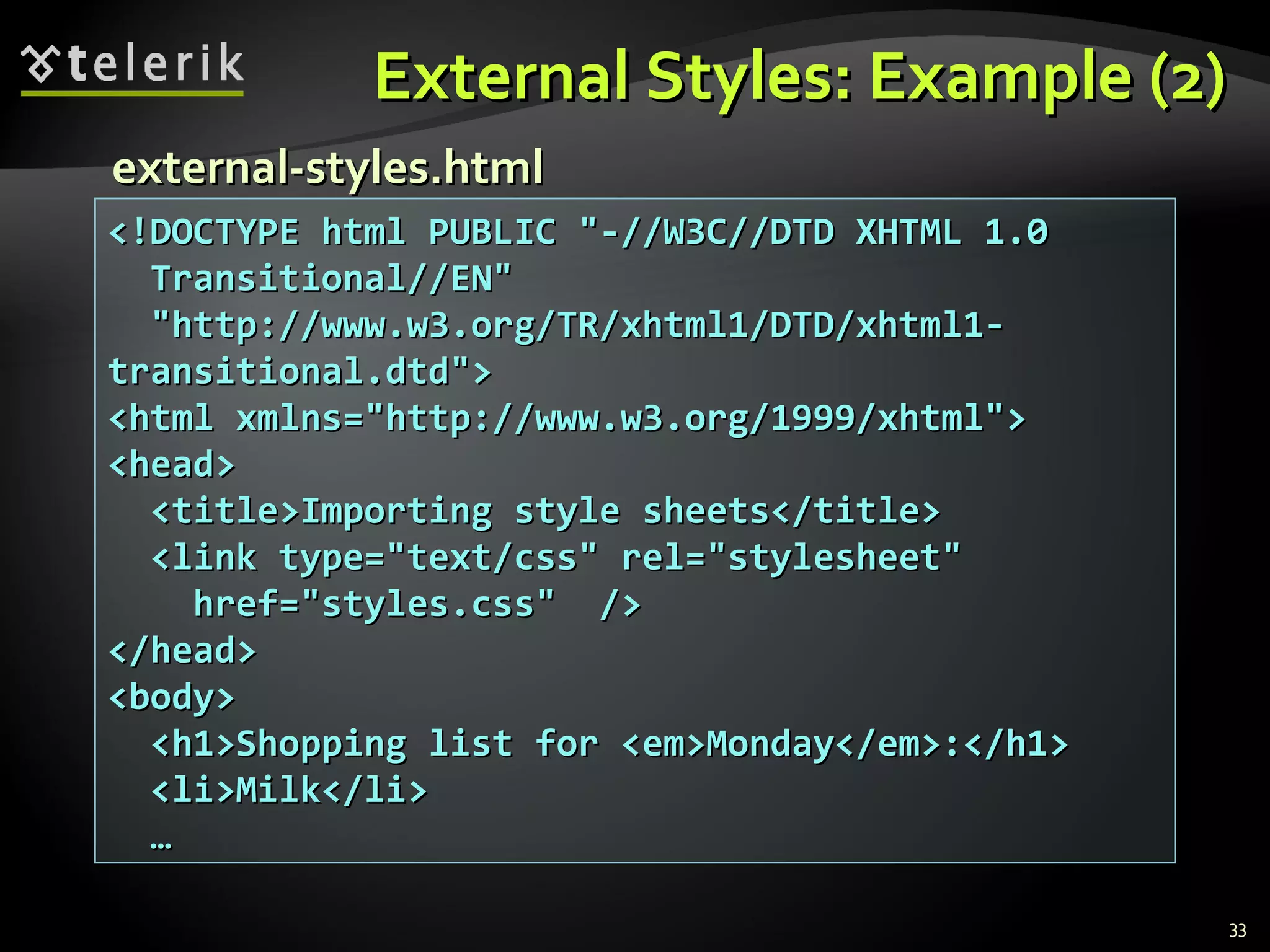
Task: Click the html xmlns attribute line
Action: (567, 418)
